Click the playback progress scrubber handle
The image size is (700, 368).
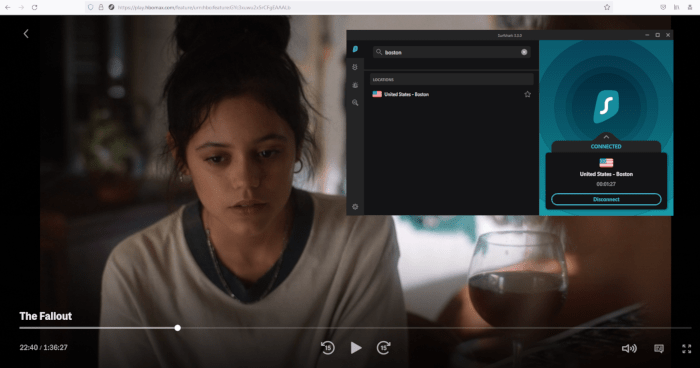(x=178, y=328)
